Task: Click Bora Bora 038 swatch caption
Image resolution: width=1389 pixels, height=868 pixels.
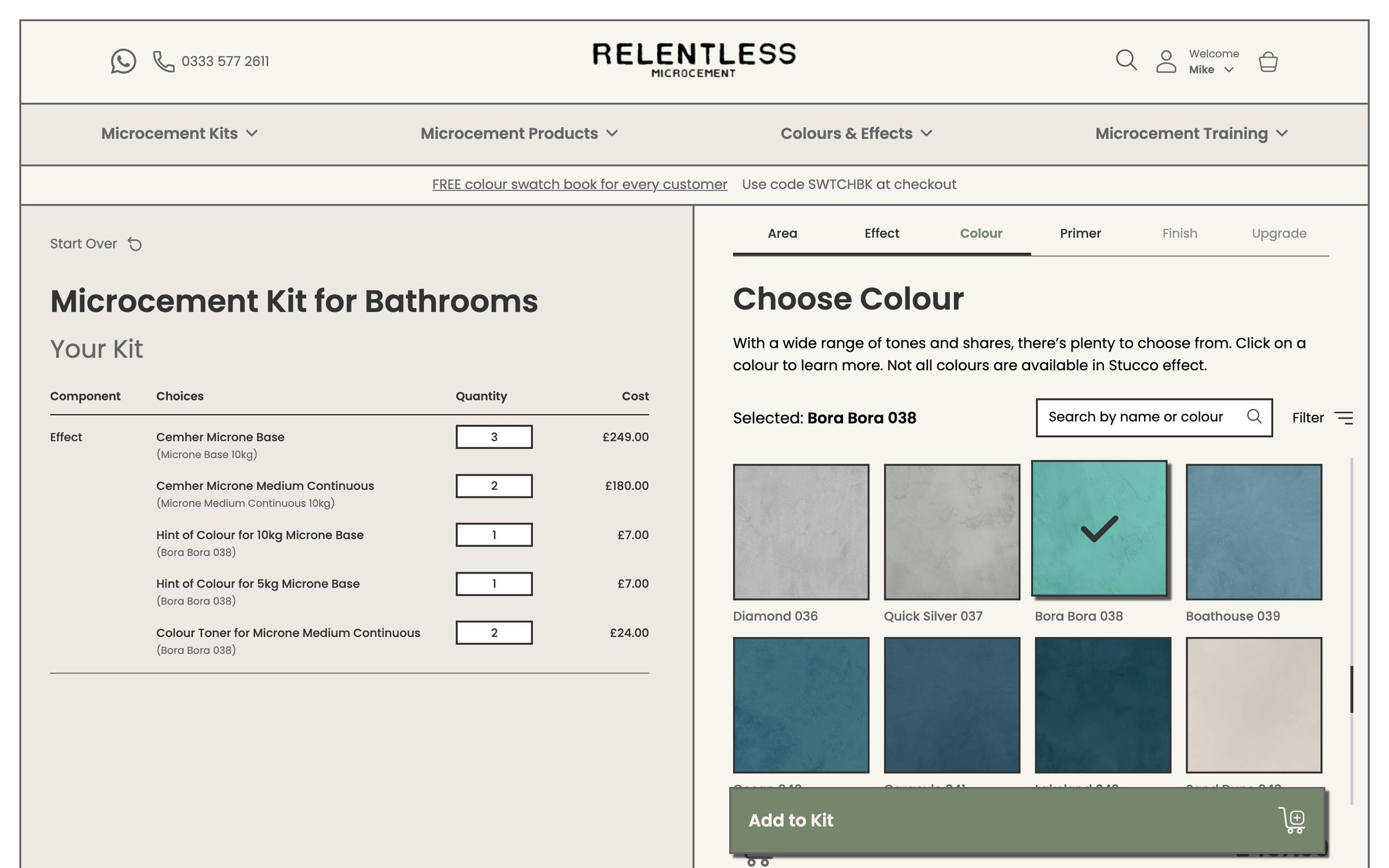Action: tap(1079, 616)
